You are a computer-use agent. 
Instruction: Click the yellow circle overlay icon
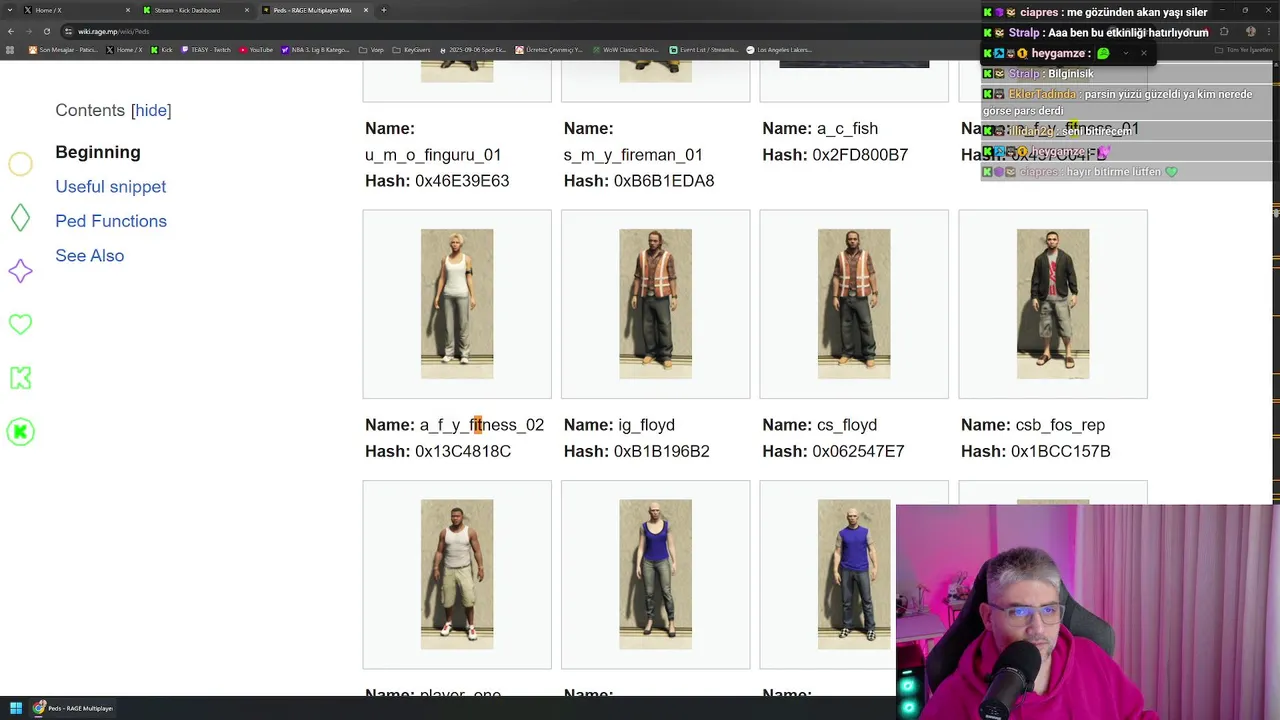pyautogui.click(x=20, y=164)
